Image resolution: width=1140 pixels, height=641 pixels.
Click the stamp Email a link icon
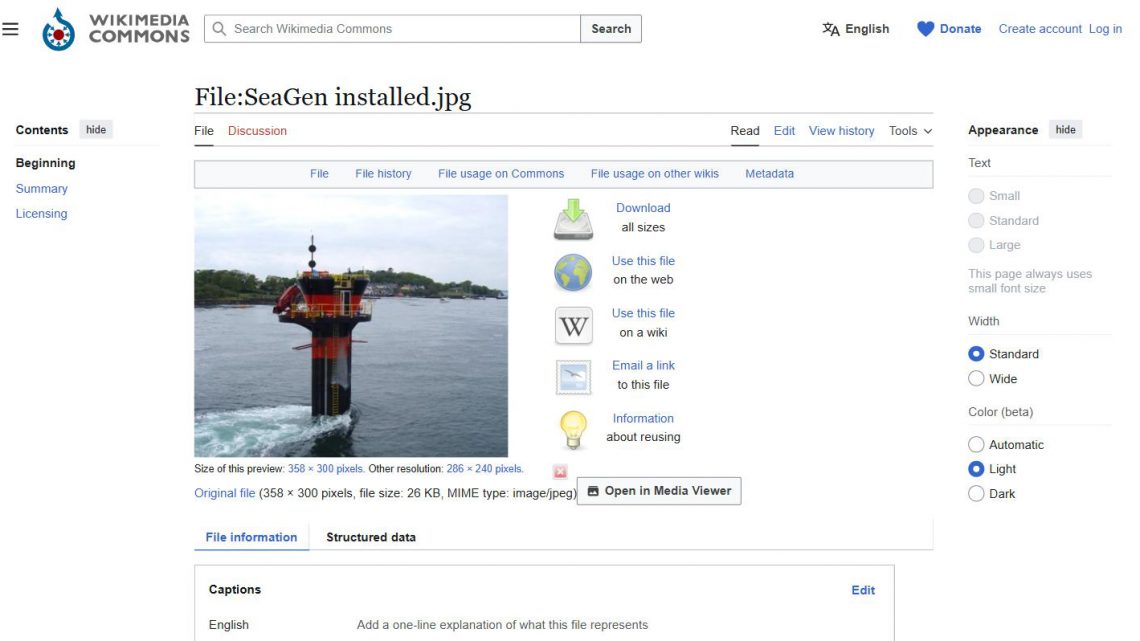click(574, 377)
